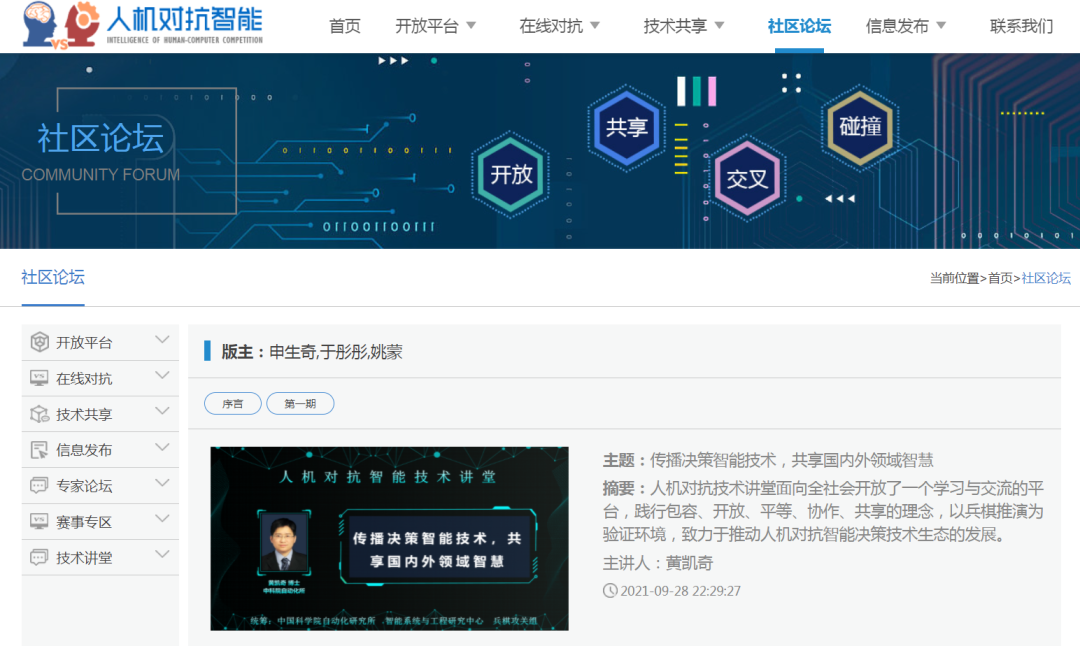The height and width of the screenshot is (646, 1080).
Task: Click the 第一期 pill button
Action: coord(300,404)
